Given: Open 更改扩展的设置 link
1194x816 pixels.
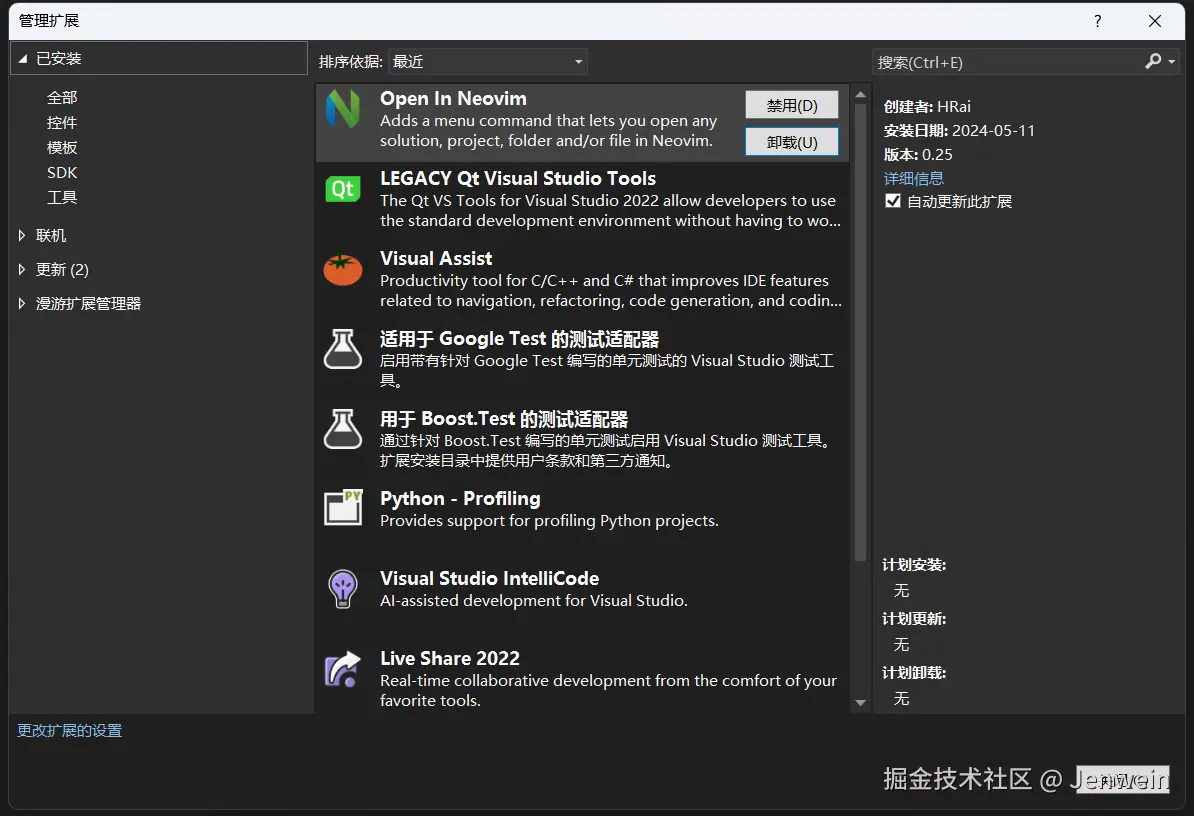Looking at the screenshot, I should 69,731.
